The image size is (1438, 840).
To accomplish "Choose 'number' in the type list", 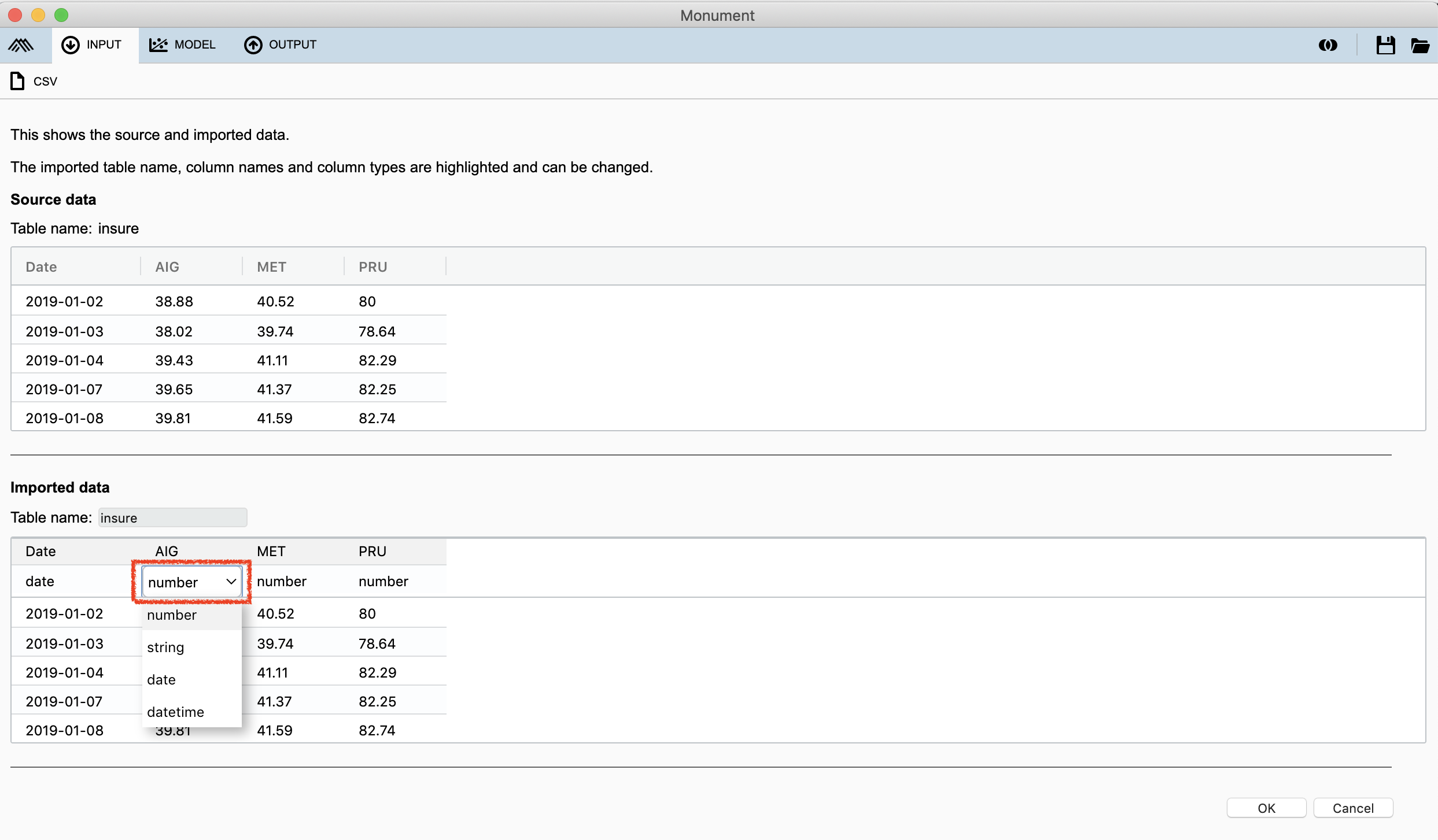I will pos(191,615).
